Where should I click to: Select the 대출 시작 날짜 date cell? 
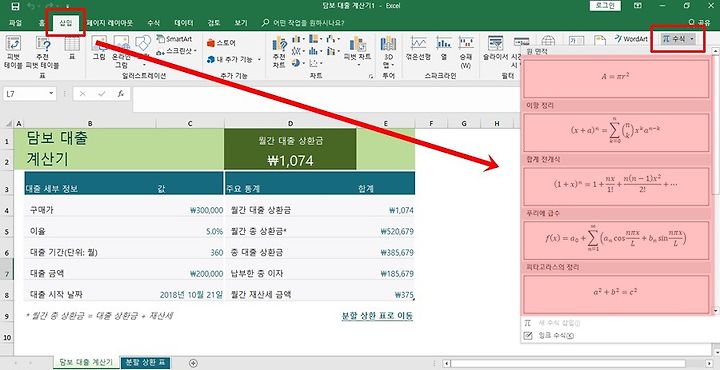tap(190, 295)
